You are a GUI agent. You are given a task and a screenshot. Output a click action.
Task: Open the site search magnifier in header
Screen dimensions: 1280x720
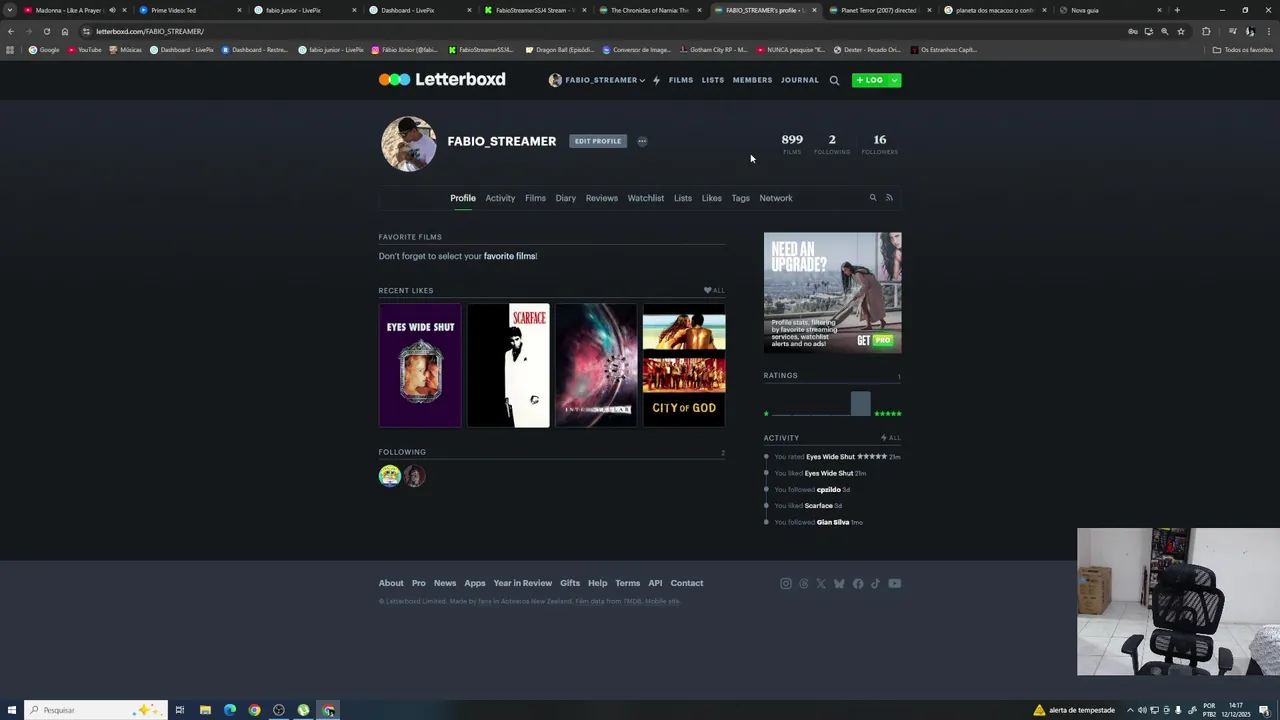coord(834,80)
